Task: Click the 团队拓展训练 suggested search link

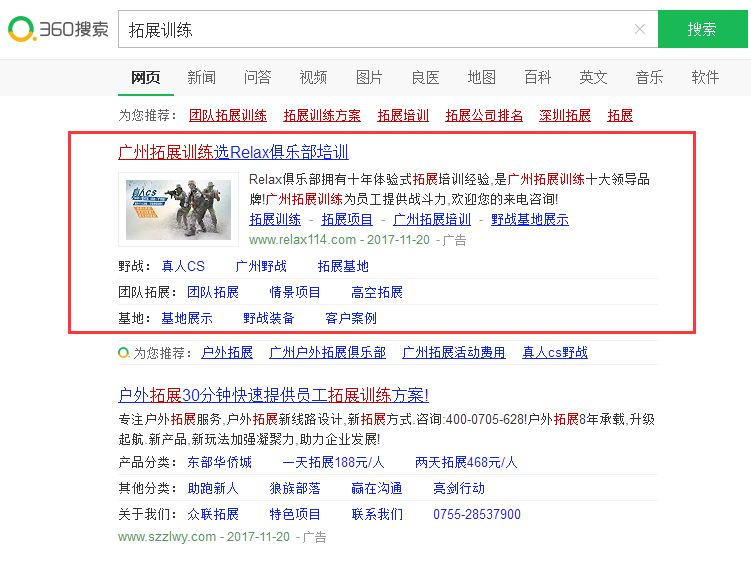Action: tap(228, 115)
